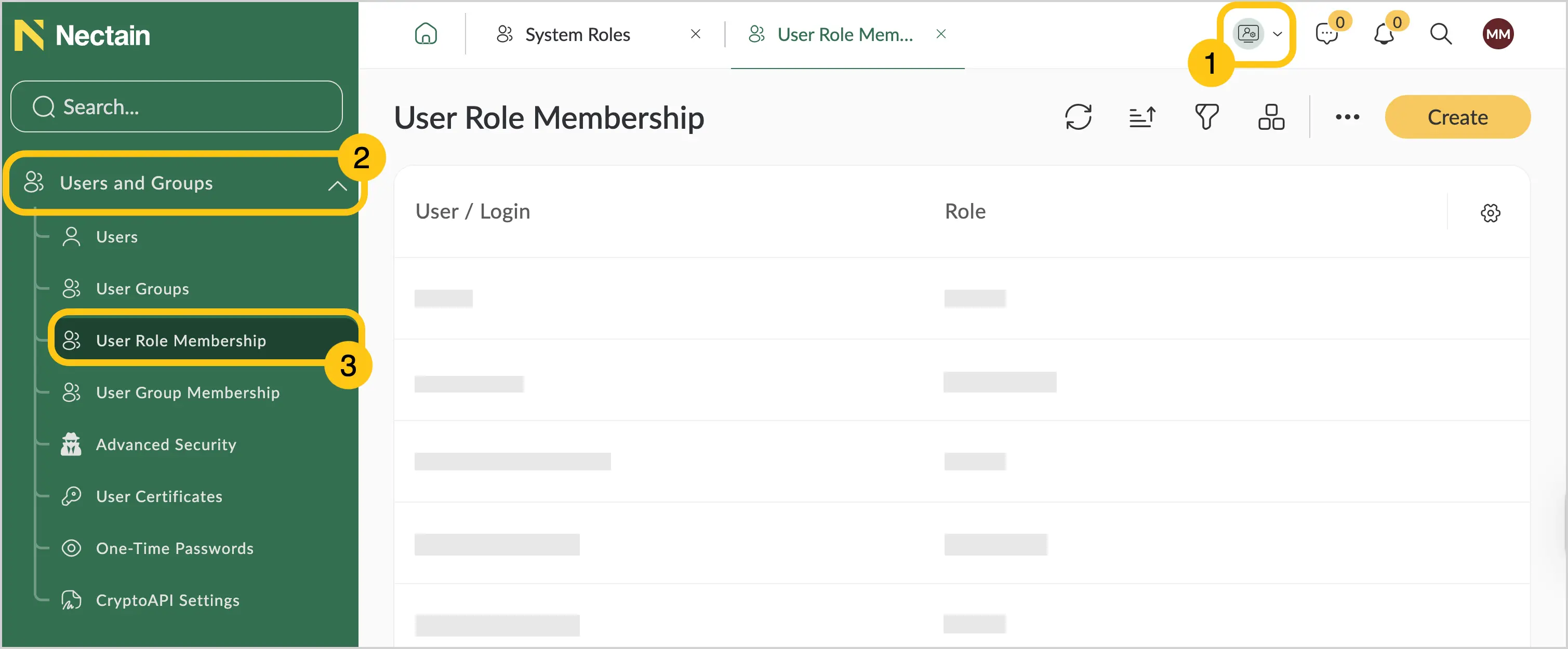Click the Users person icon
The width and height of the screenshot is (1568, 649).
point(71,237)
